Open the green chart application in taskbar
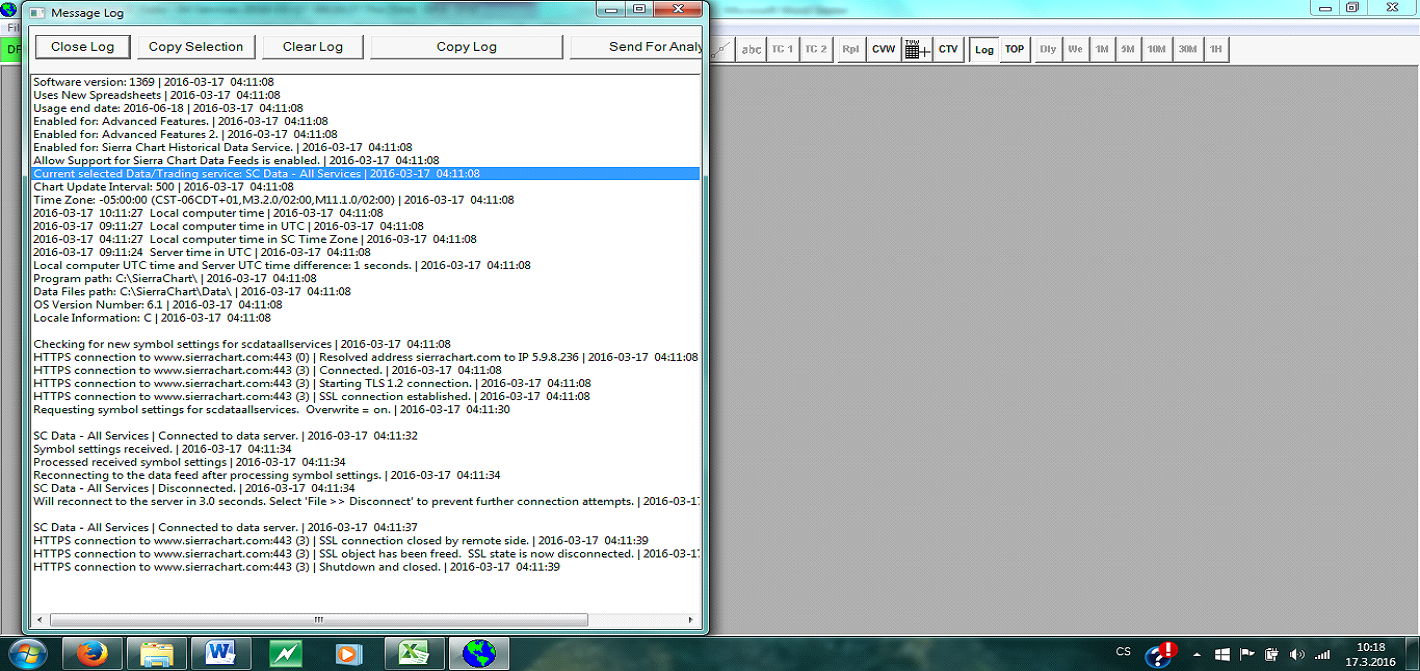The height and width of the screenshot is (671, 1420). pyautogui.click(x=286, y=654)
